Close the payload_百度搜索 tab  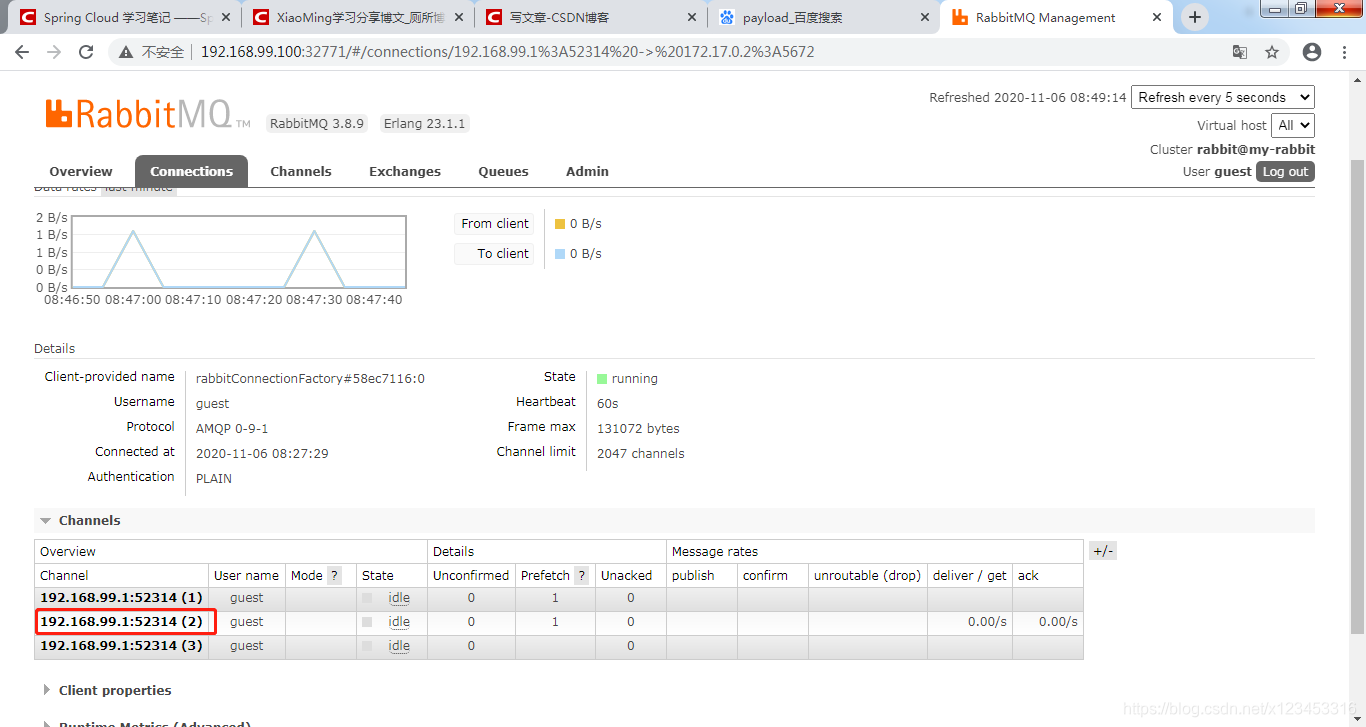pyautogui.click(x=924, y=17)
